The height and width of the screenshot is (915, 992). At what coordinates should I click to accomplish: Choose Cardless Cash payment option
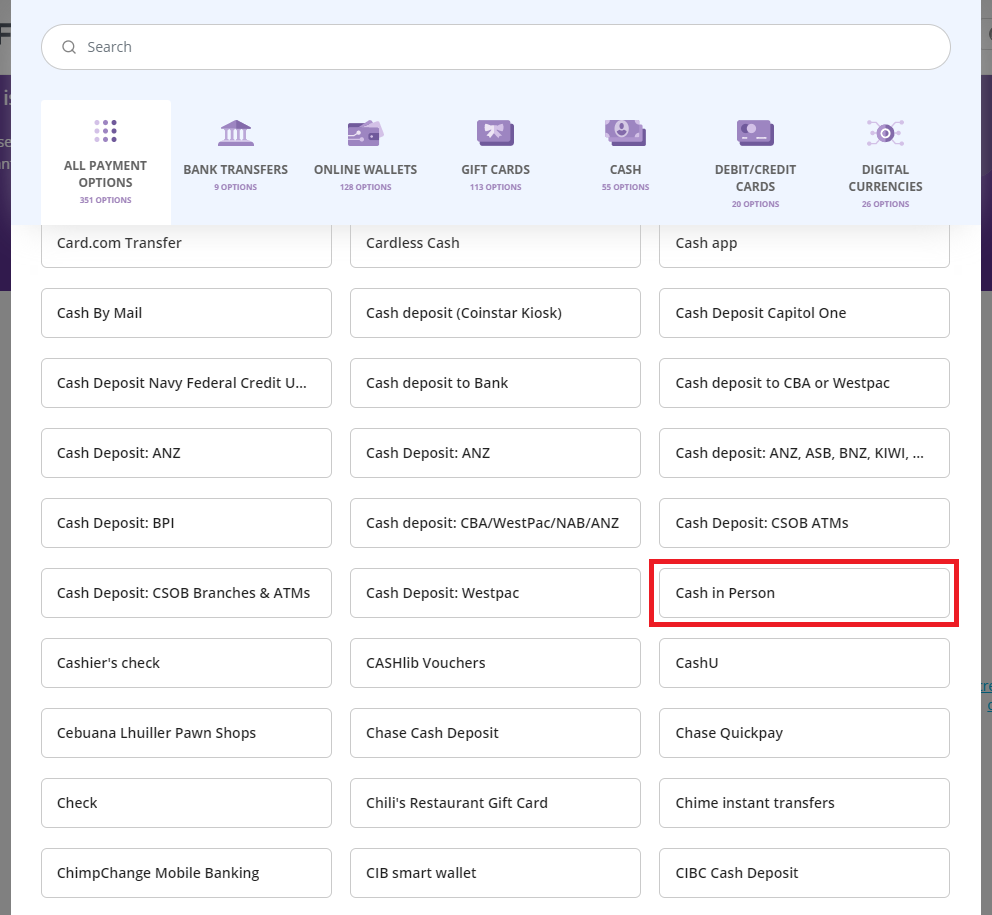(x=495, y=244)
